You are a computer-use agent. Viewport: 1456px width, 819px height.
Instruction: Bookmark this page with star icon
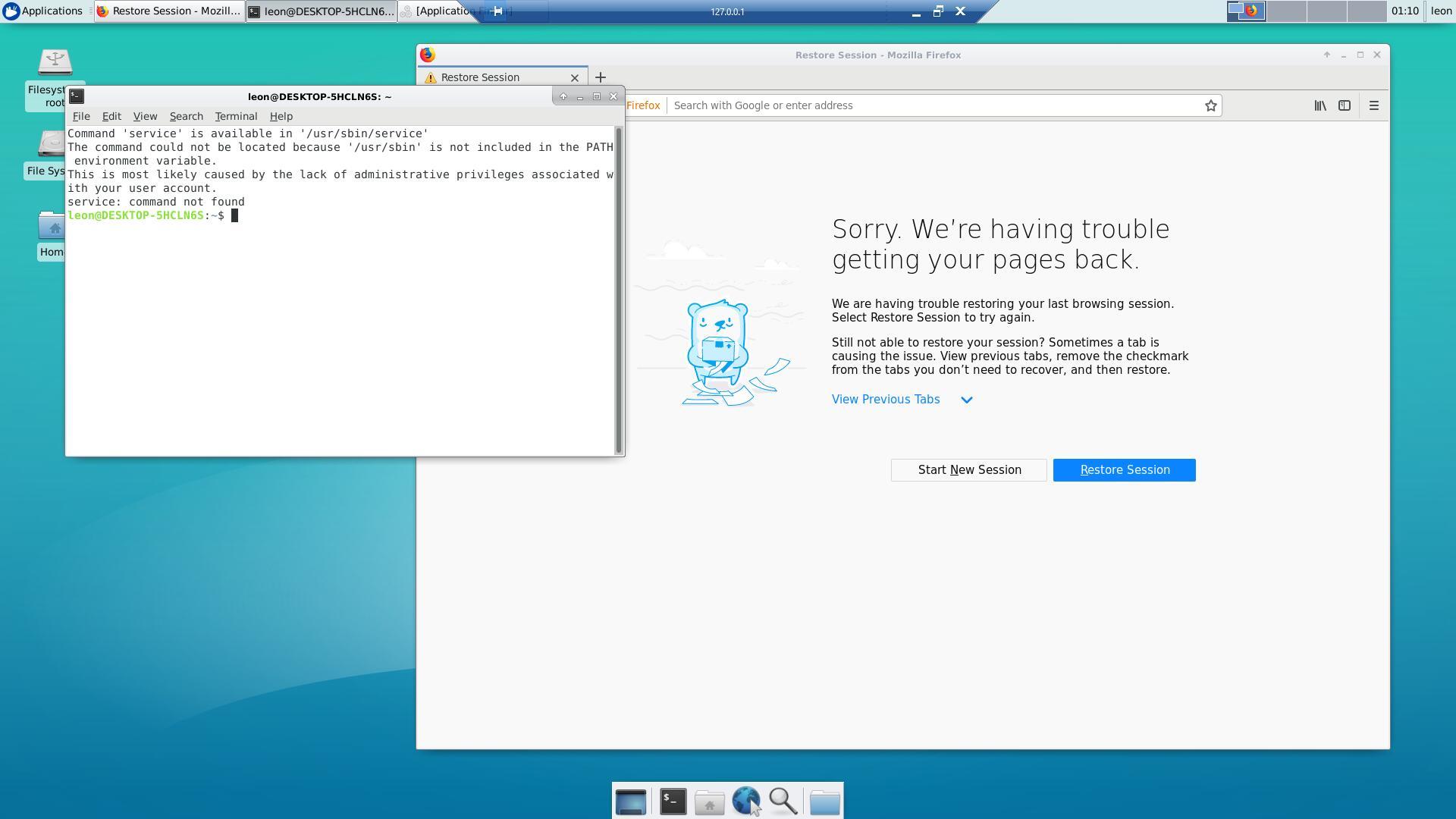coord(1211,105)
